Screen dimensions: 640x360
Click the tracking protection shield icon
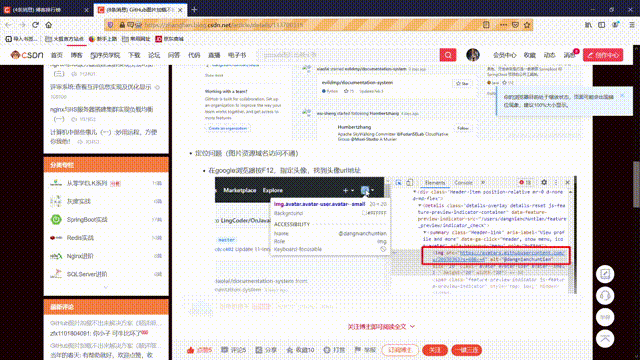[x=111, y=25]
